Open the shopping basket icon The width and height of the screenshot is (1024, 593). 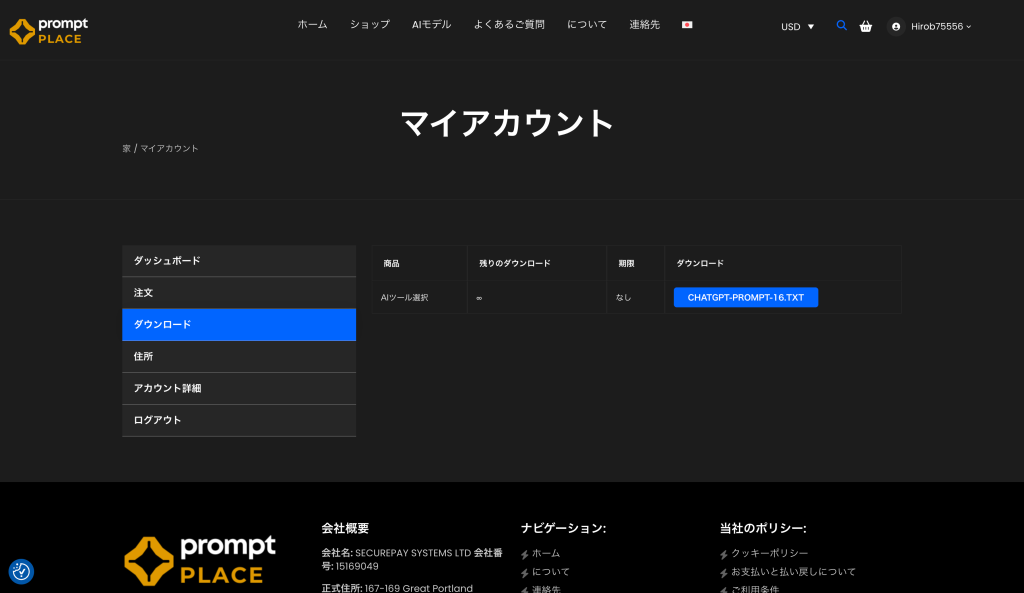pyautogui.click(x=866, y=26)
